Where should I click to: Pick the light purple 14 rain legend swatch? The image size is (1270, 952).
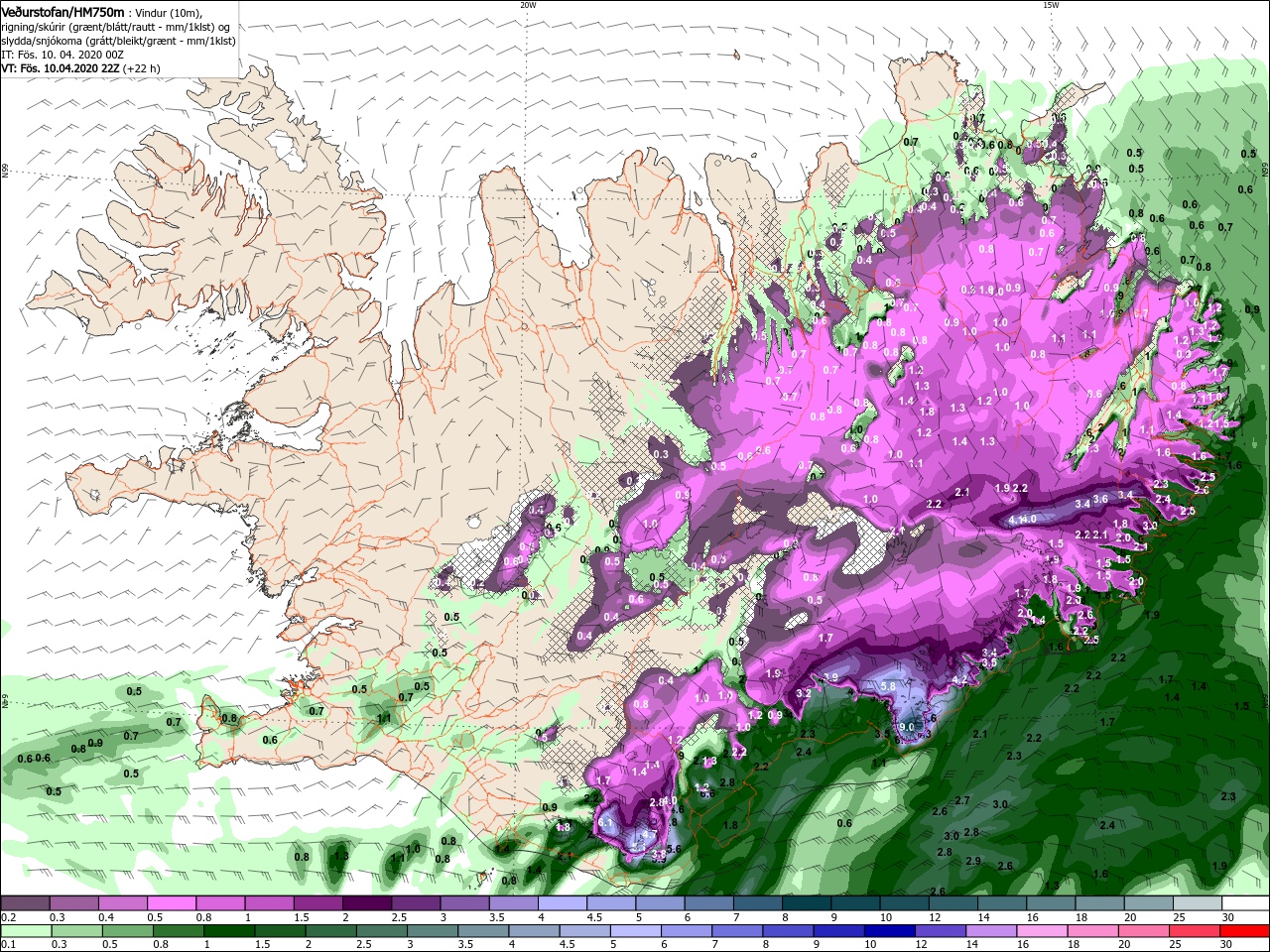coord(989,931)
